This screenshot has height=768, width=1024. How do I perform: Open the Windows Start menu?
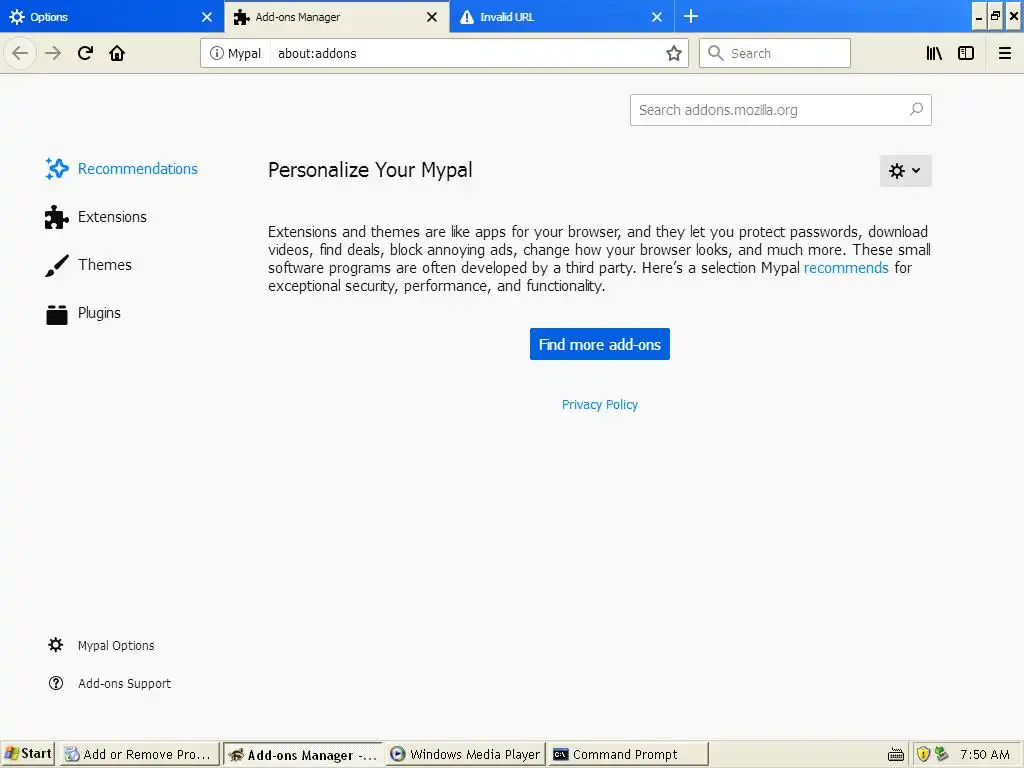pos(27,754)
